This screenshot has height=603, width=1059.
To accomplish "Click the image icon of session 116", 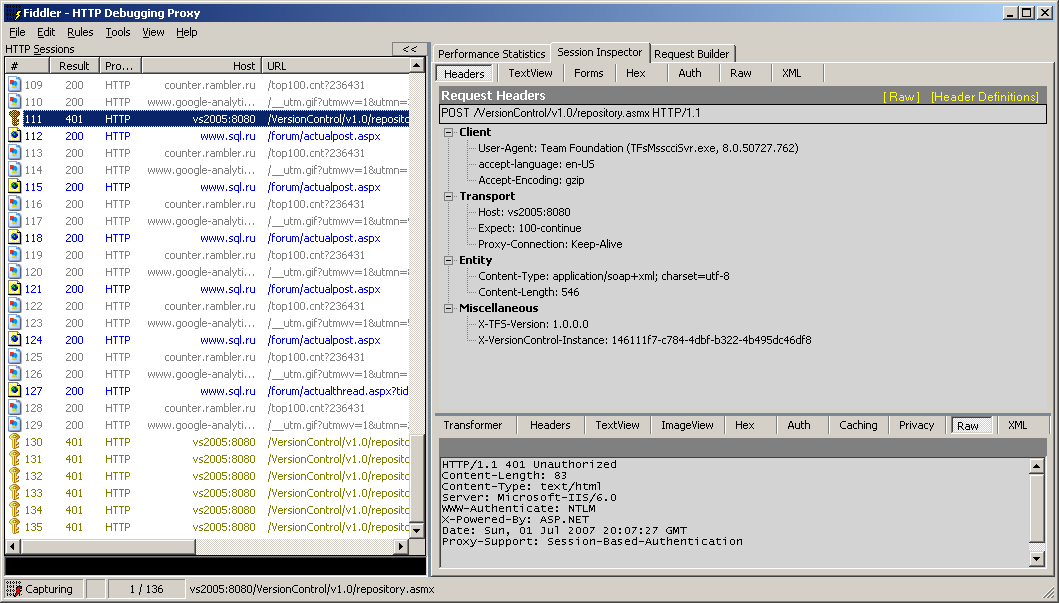I will click(x=14, y=204).
